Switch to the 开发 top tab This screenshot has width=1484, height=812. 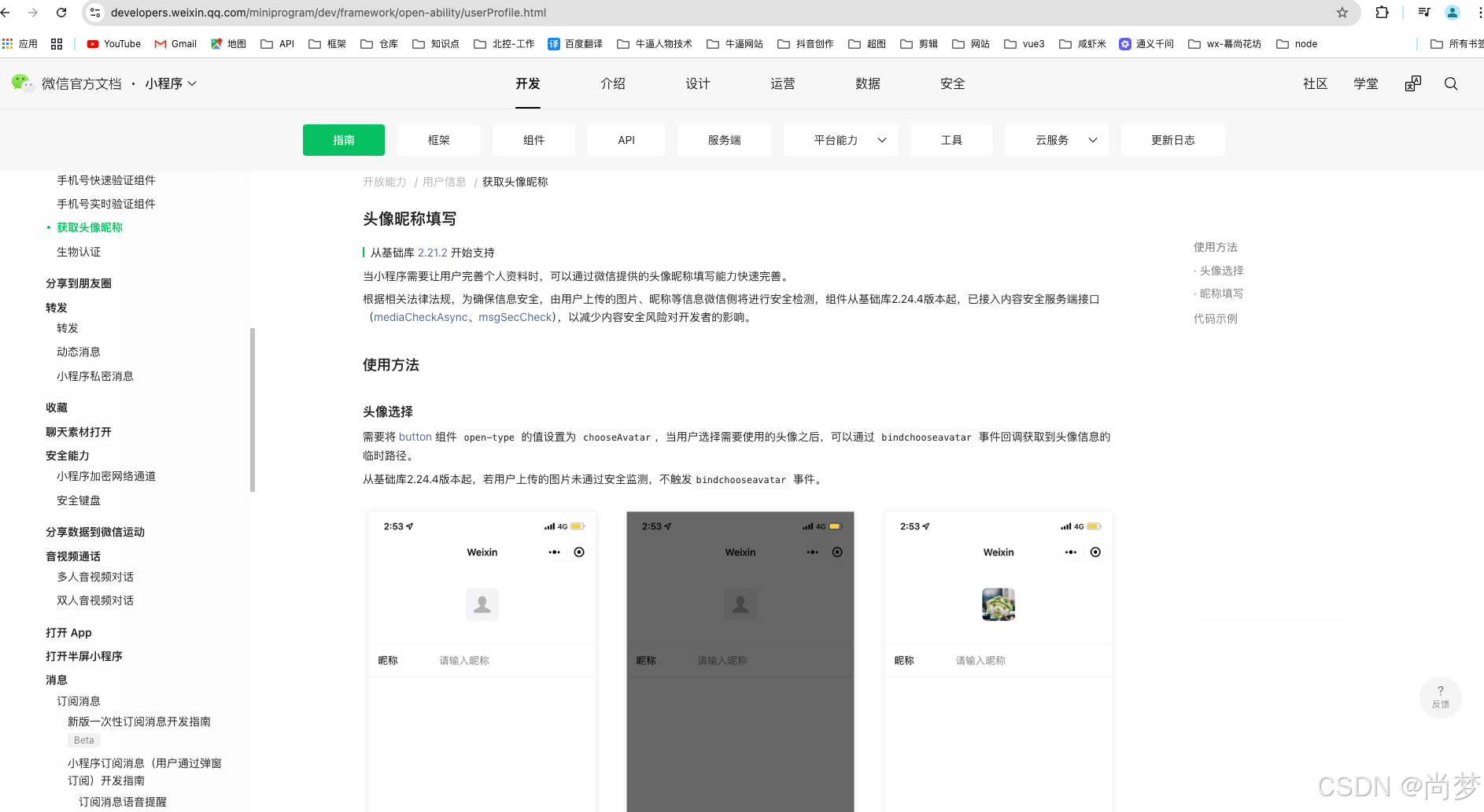pyautogui.click(x=528, y=83)
